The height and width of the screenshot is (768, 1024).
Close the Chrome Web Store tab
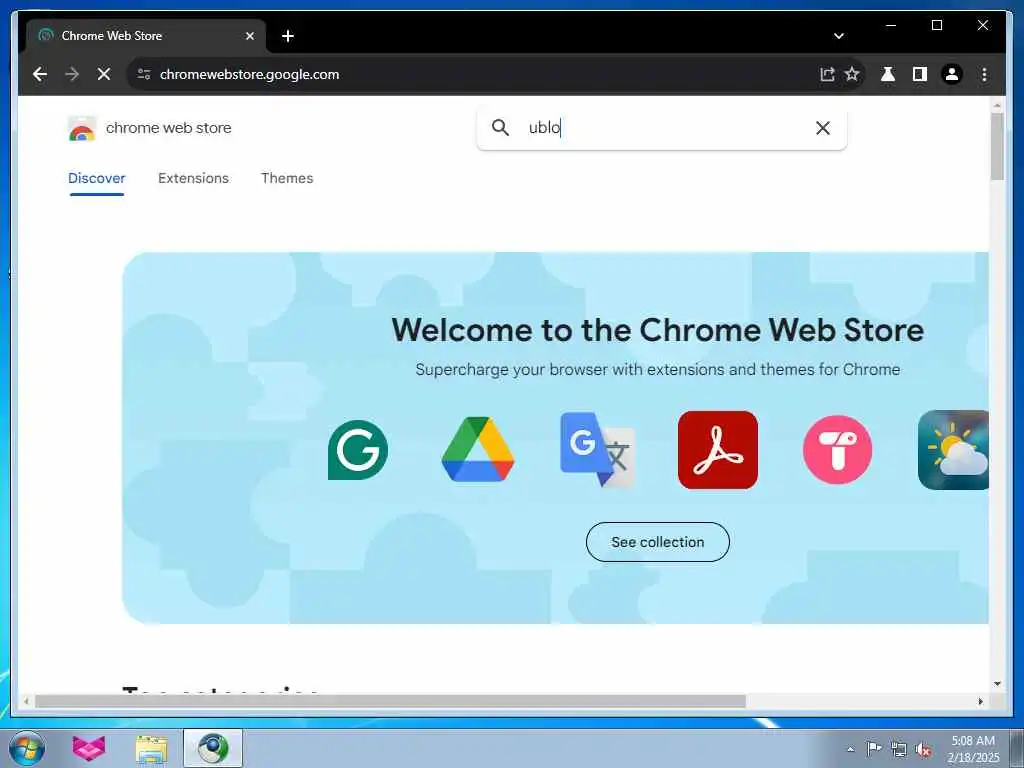pyautogui.click(x=249, y=36)
